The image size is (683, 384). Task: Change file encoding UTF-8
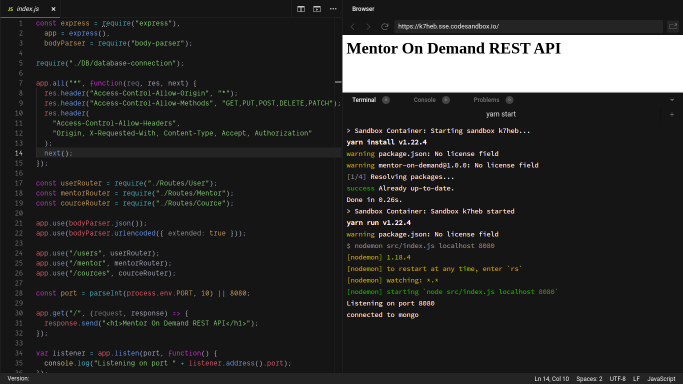[617, 379]
